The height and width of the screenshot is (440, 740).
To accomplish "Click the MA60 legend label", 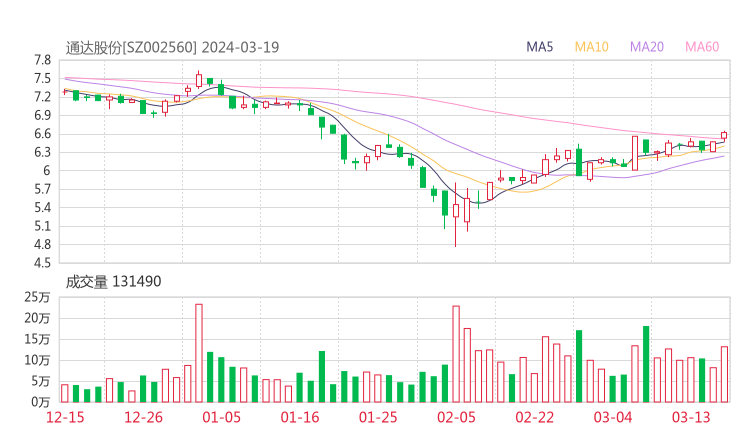I will tap(702, 47).
